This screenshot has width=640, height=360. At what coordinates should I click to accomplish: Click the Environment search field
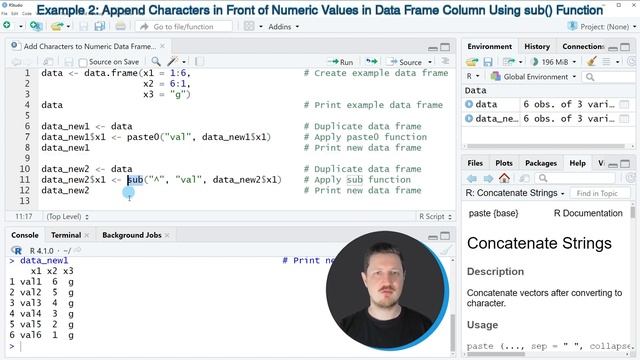[610, 77]
